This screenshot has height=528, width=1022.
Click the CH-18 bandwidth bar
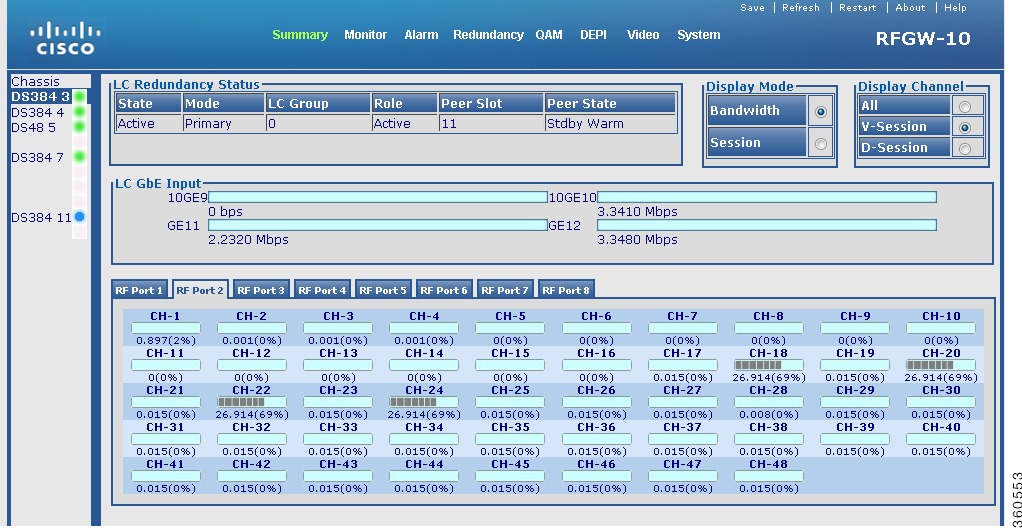[768, 365]
